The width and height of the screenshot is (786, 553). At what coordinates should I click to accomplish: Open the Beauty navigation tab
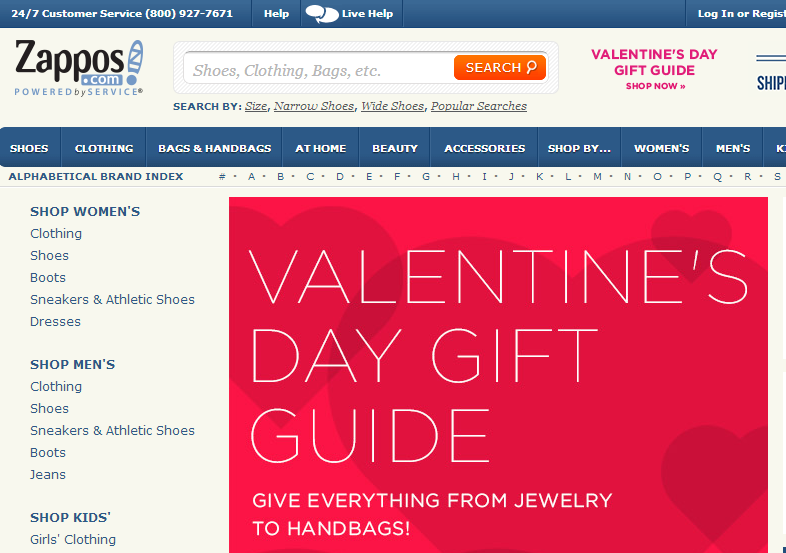point(395,148)
